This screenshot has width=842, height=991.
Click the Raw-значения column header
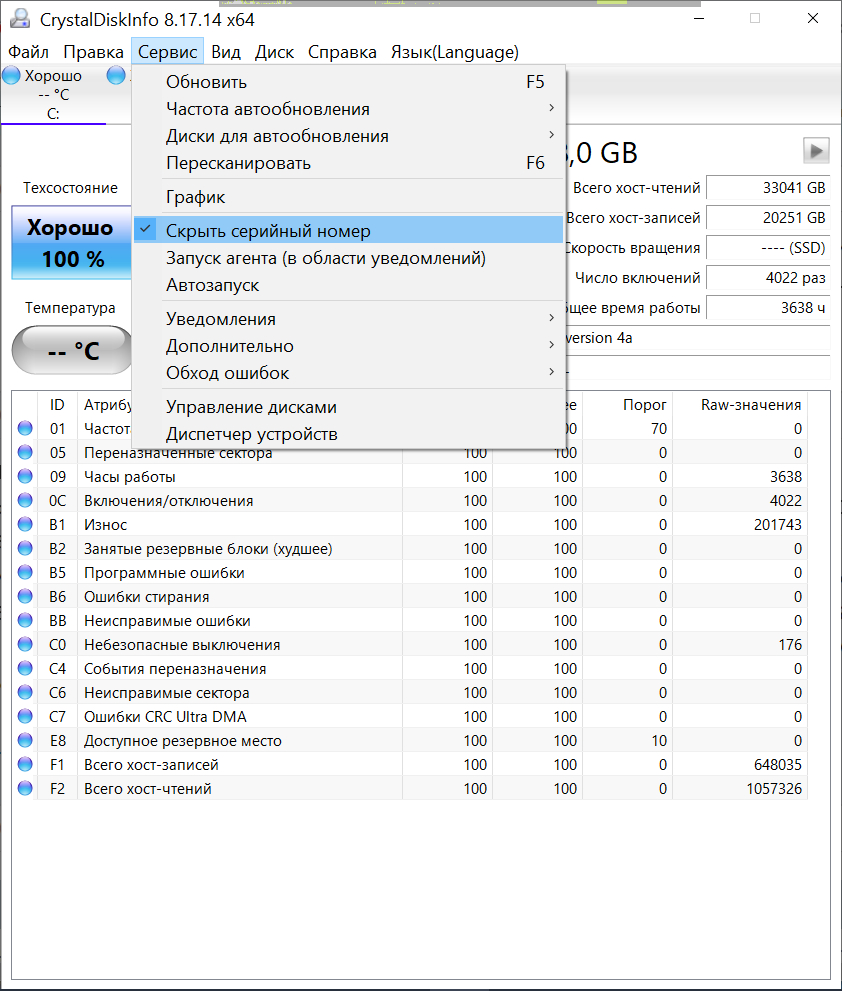[x=740, y=404]
